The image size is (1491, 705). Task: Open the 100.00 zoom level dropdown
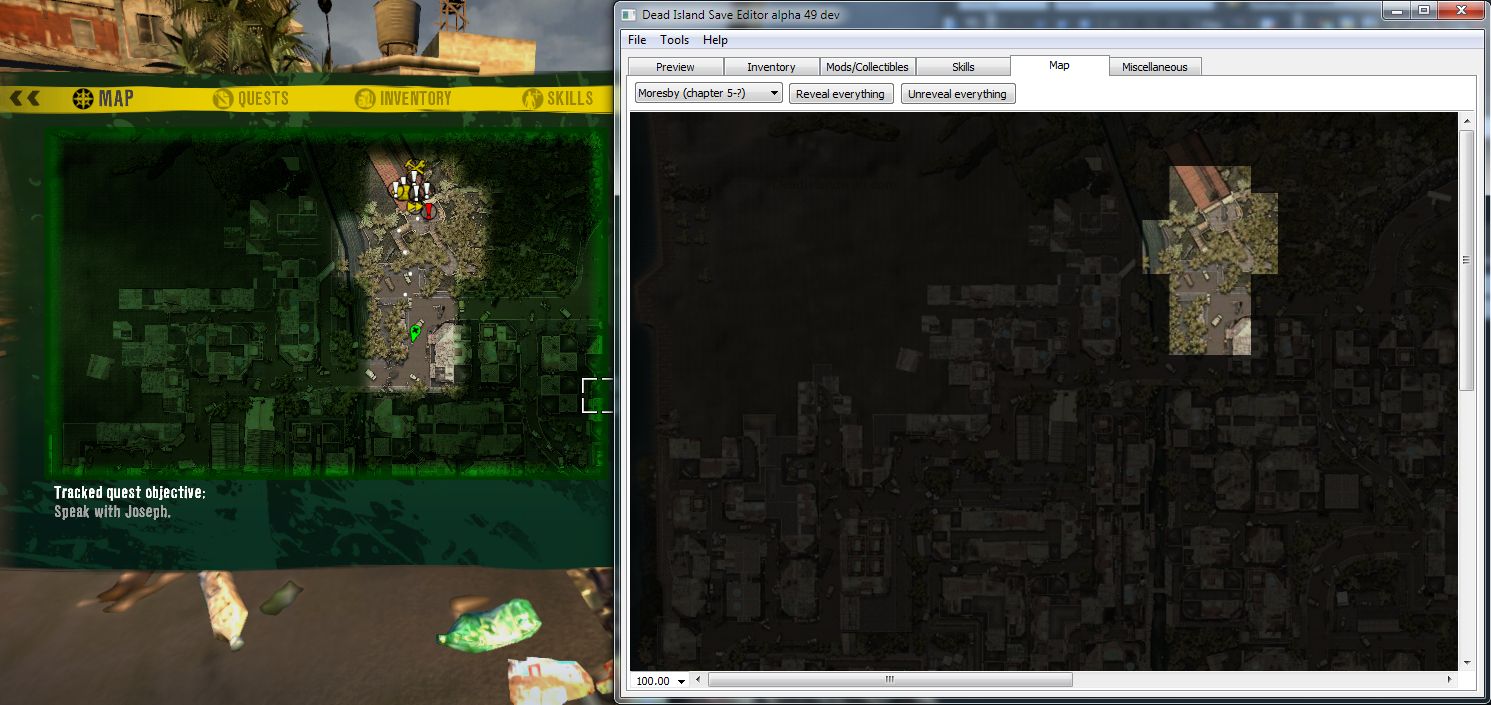tap(661, 681)
